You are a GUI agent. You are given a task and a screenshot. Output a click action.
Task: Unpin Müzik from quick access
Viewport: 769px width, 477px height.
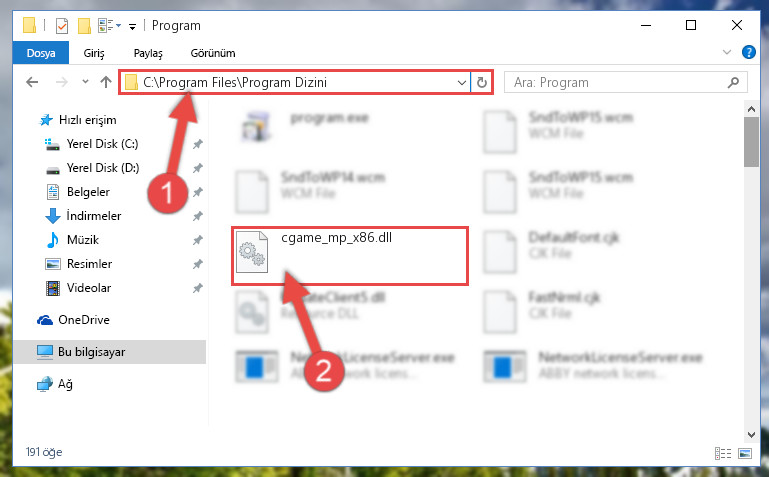point(198,240)
